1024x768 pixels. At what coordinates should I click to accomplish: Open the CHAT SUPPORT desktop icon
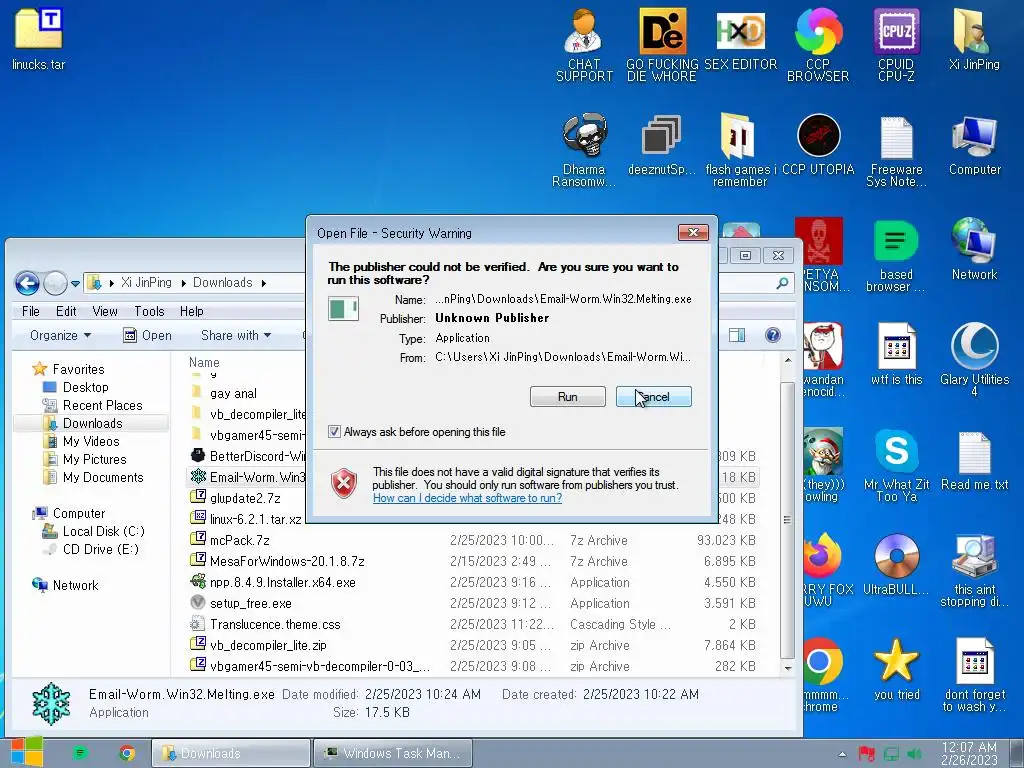pos(584,45)
